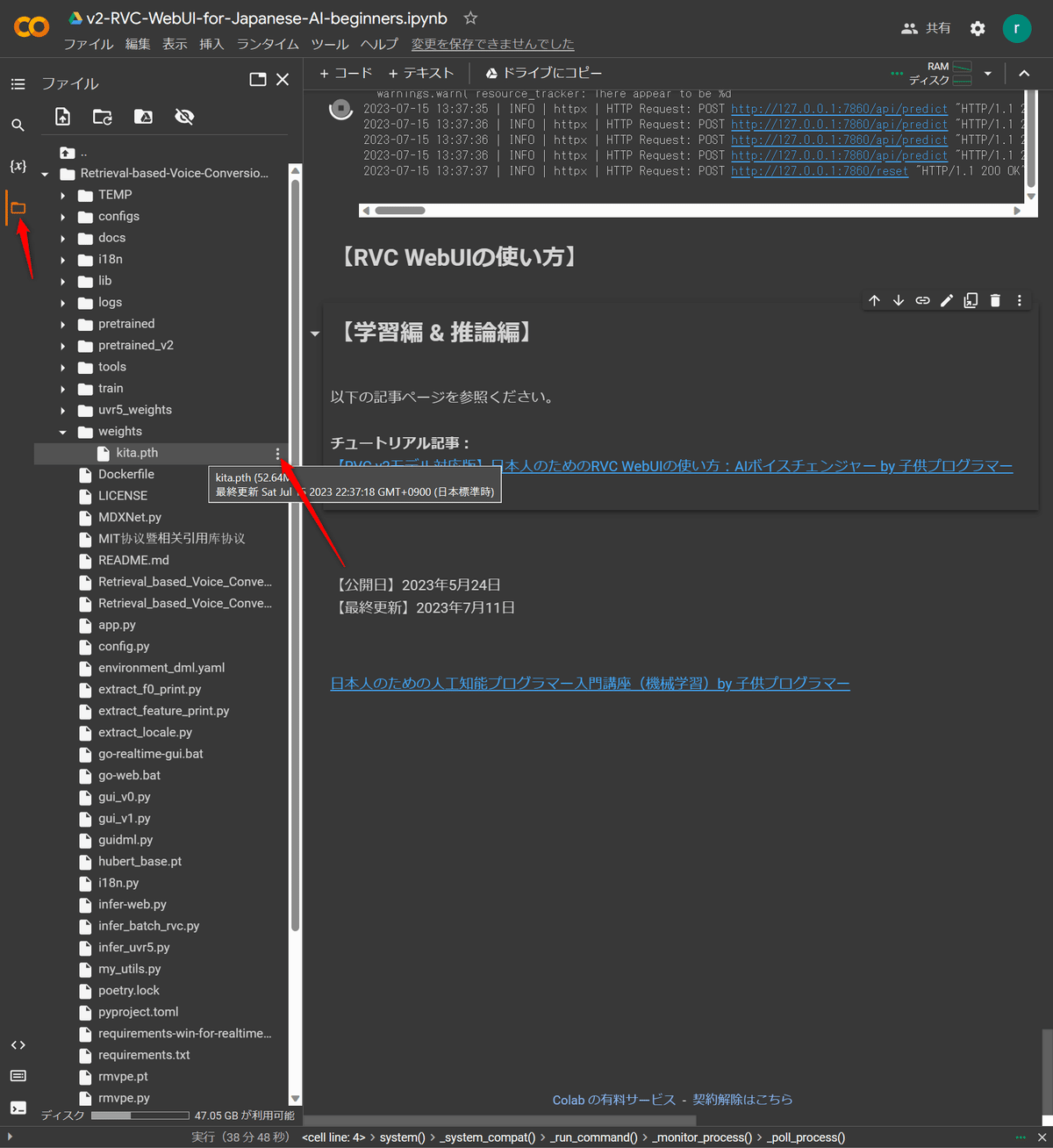The width and height of the screenshot is (1053, 1148).
Task: Open the 挿入 menu
Action: point(211,44)
